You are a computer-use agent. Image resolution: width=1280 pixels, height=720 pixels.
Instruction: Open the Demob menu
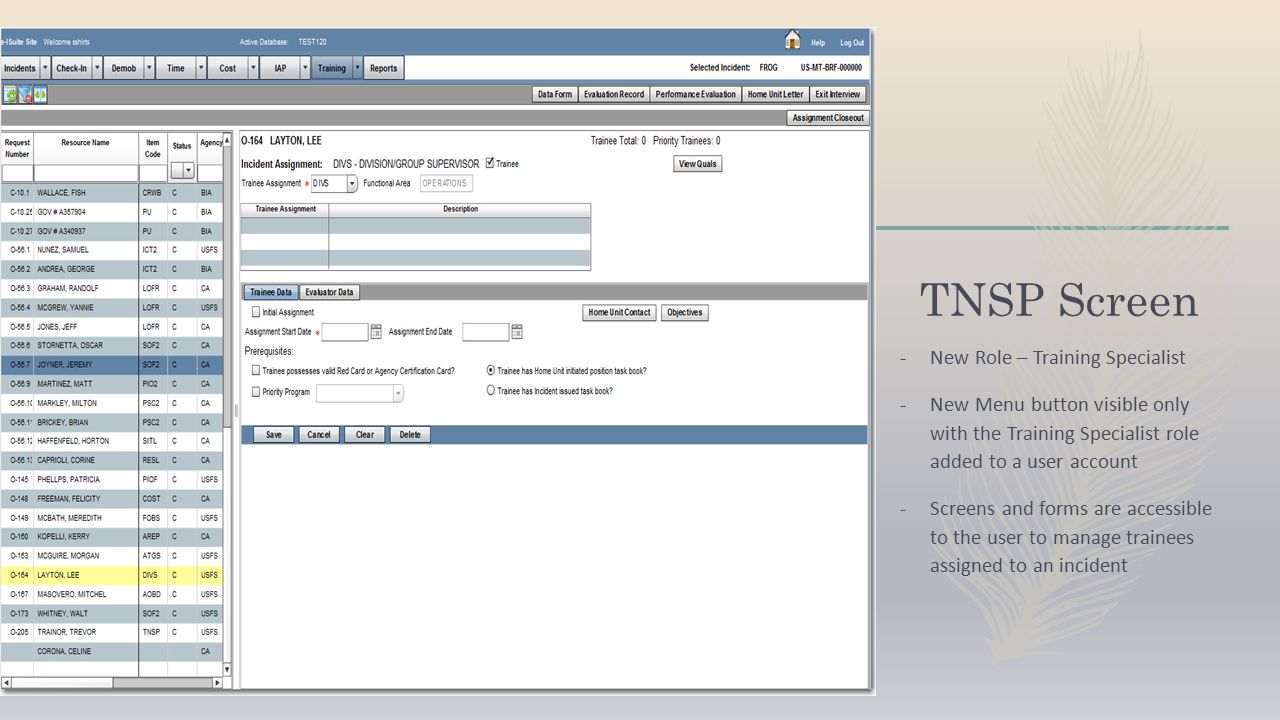tap(124, 68)
